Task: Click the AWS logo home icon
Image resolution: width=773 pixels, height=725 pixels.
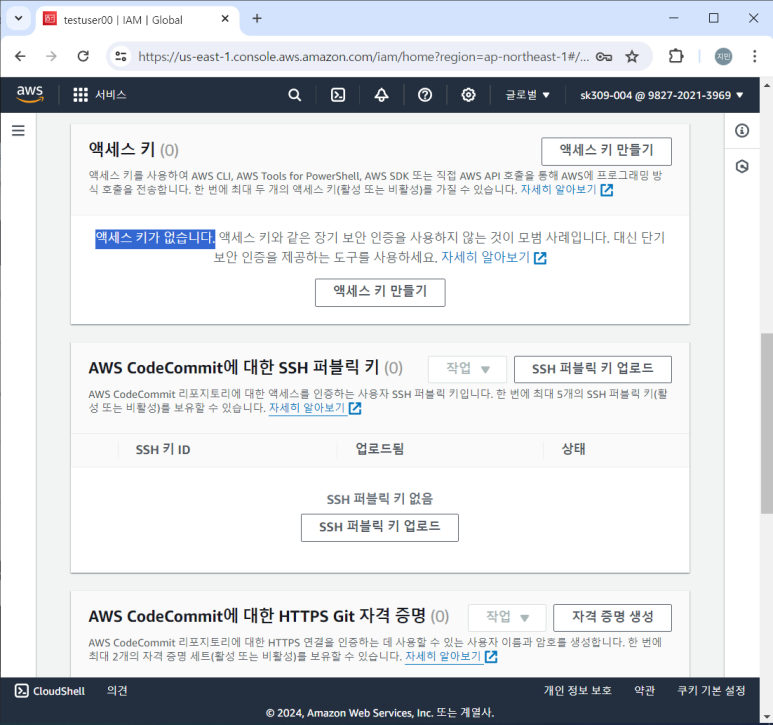Action: pos(30,94)
